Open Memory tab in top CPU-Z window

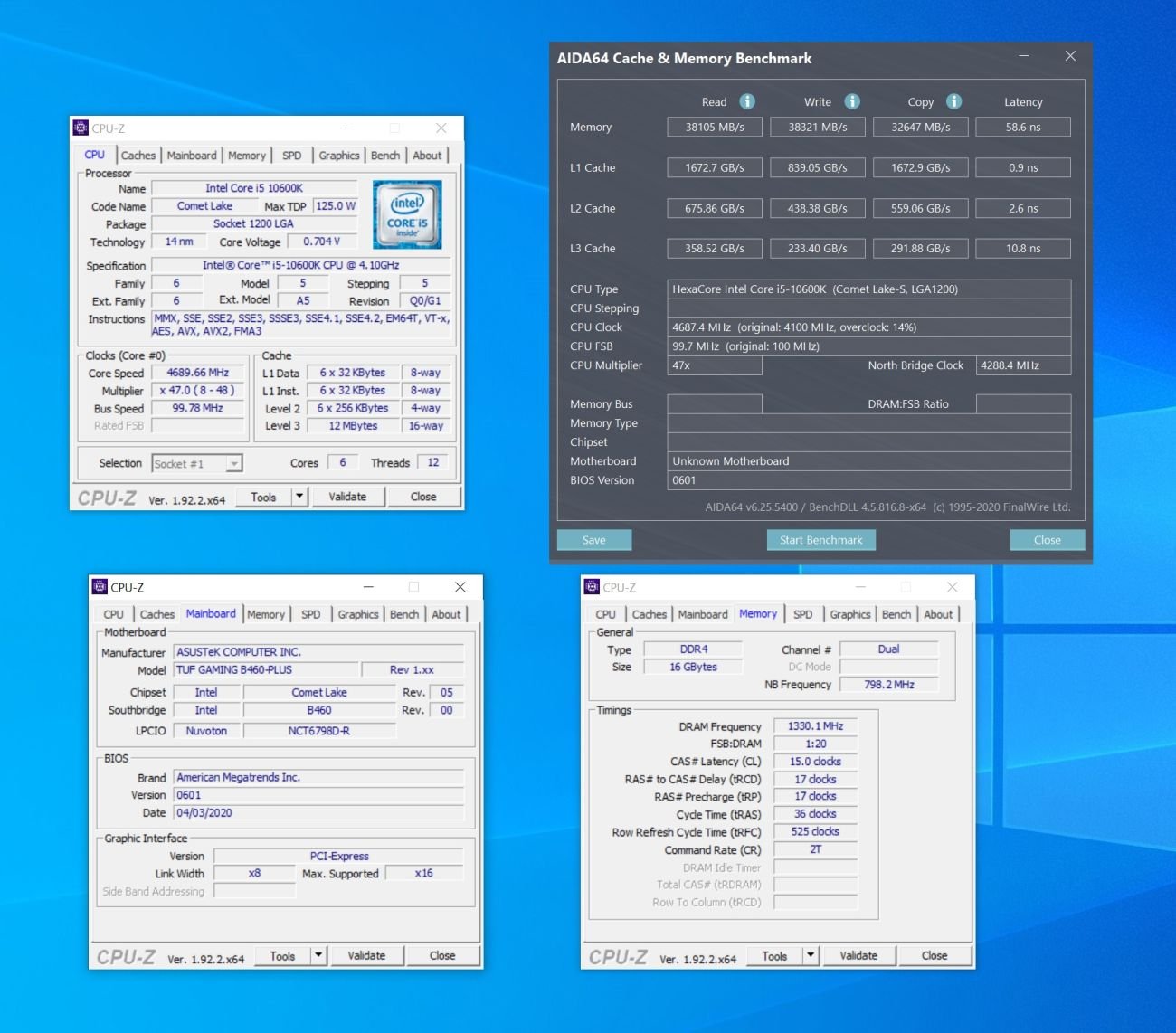(247, 156)
